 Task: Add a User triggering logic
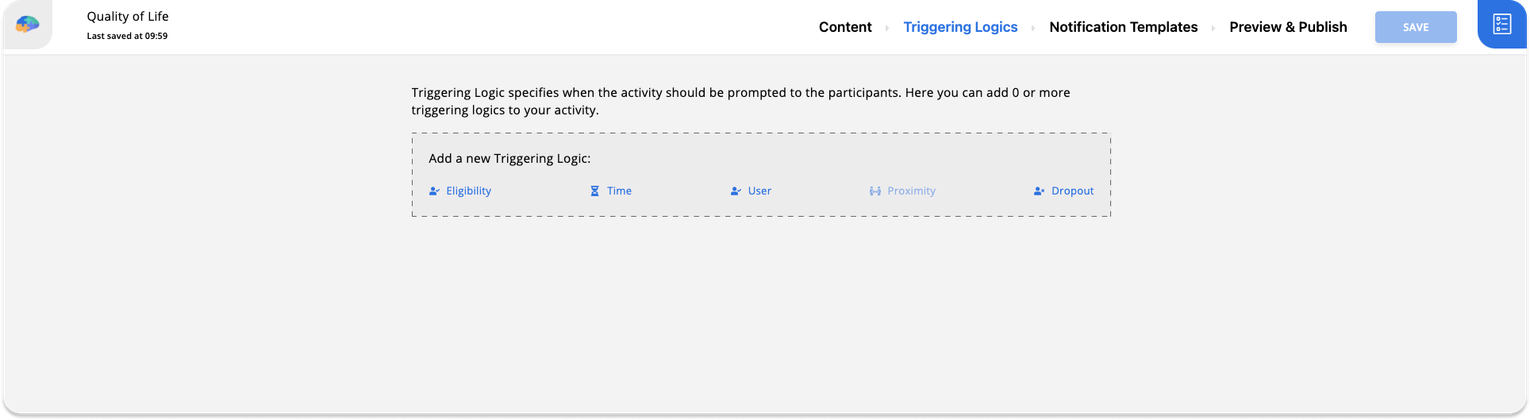click(759, 191)
